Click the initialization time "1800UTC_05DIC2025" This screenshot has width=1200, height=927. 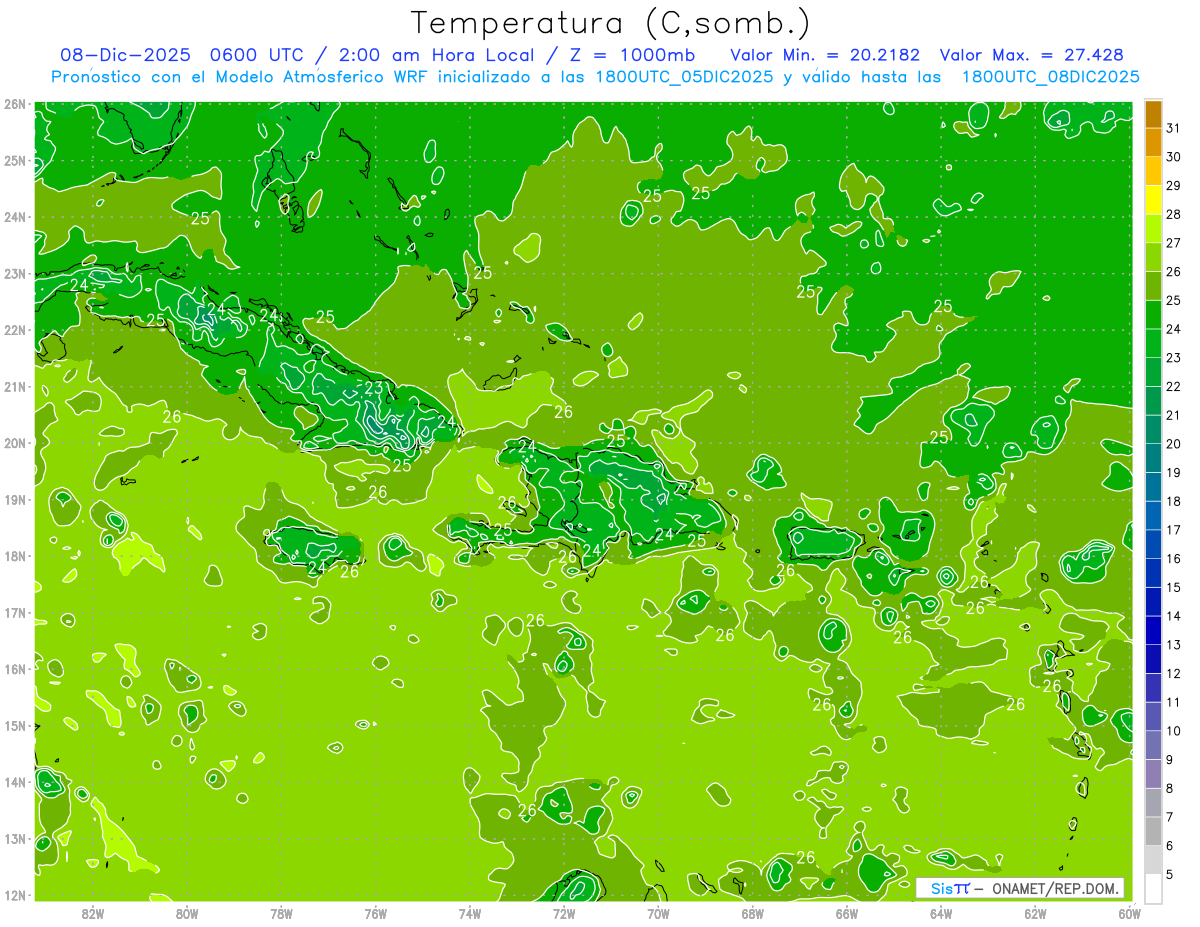pyautogui.click(x=684, y=77)
